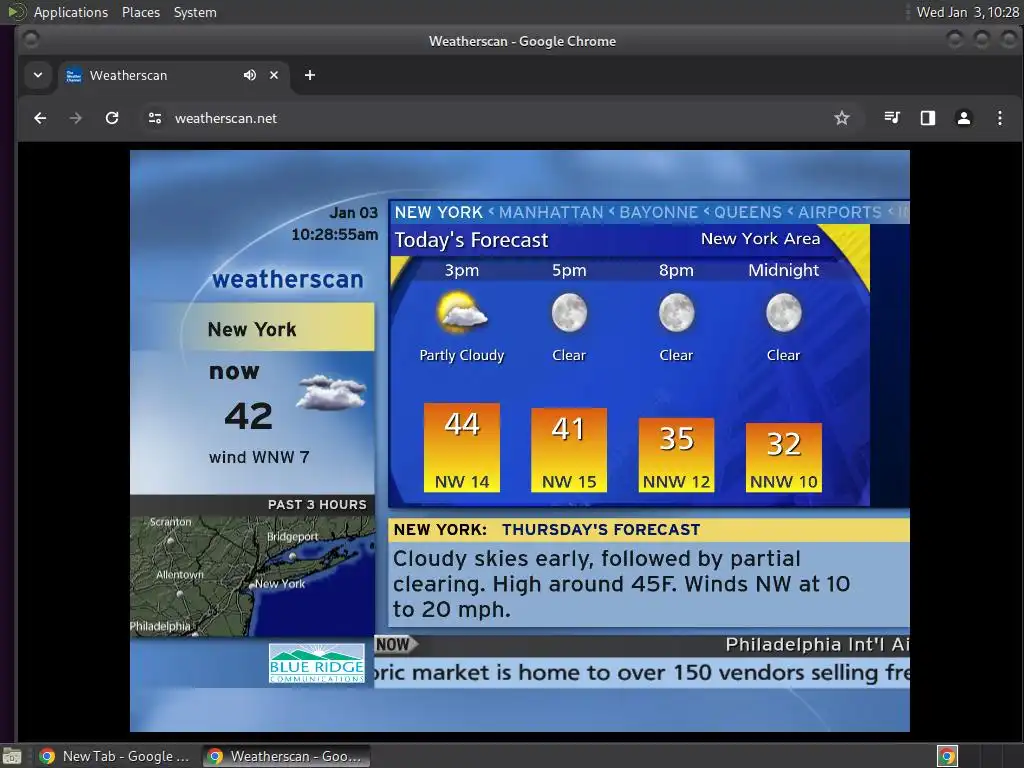Open the Places menu
1024x768 pixels.
point(141,12)
